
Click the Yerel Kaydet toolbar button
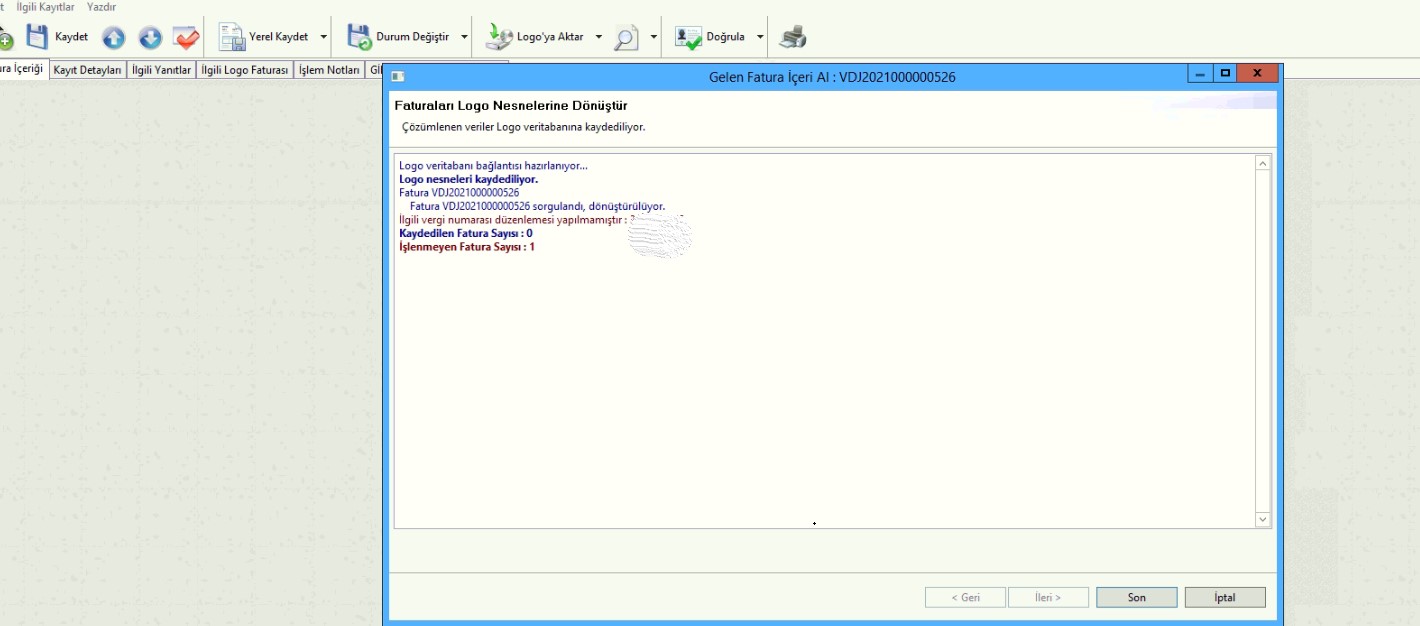pyautogui.click(x=264, y=37)
